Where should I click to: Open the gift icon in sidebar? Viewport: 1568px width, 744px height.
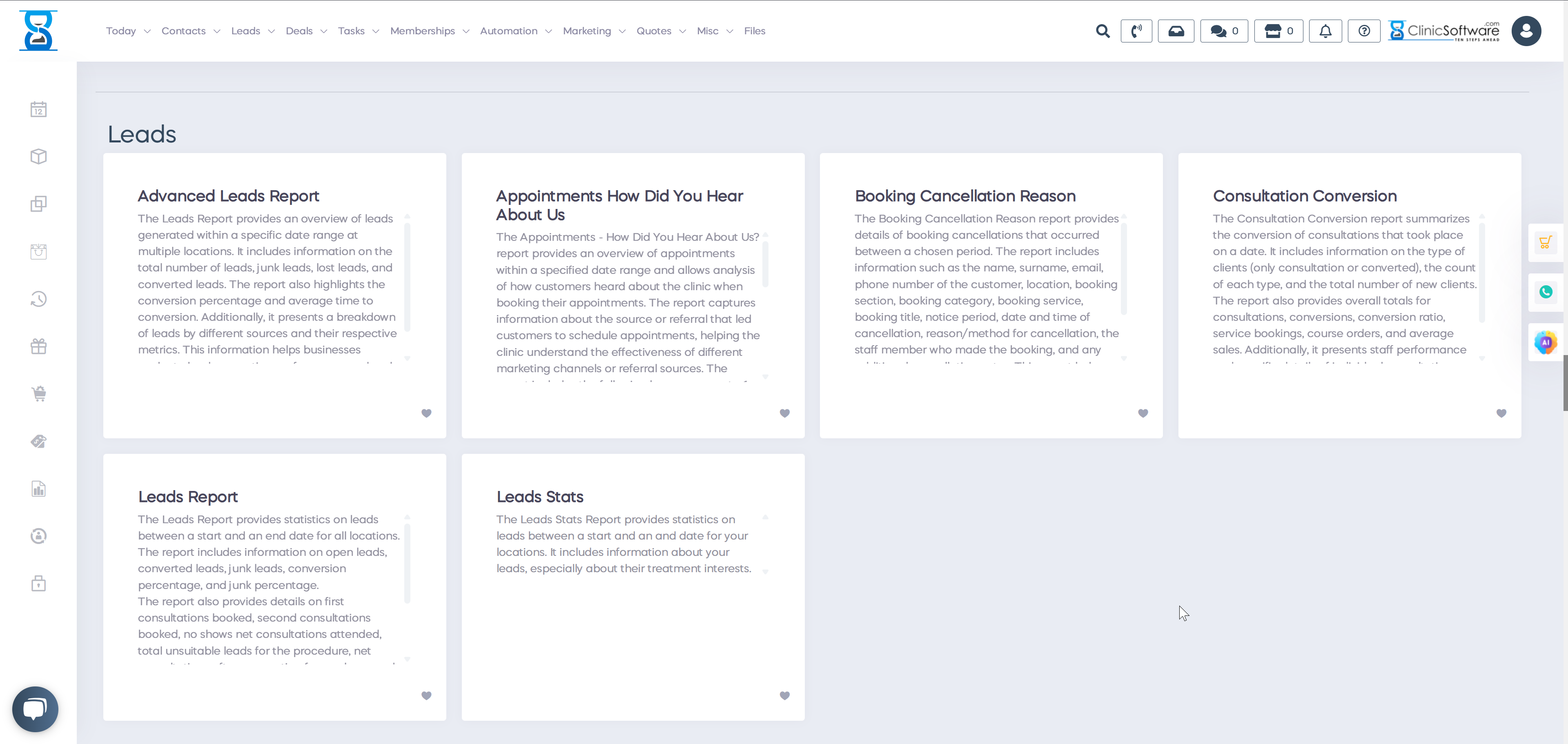pyautogui.click(x=38, y=346)
